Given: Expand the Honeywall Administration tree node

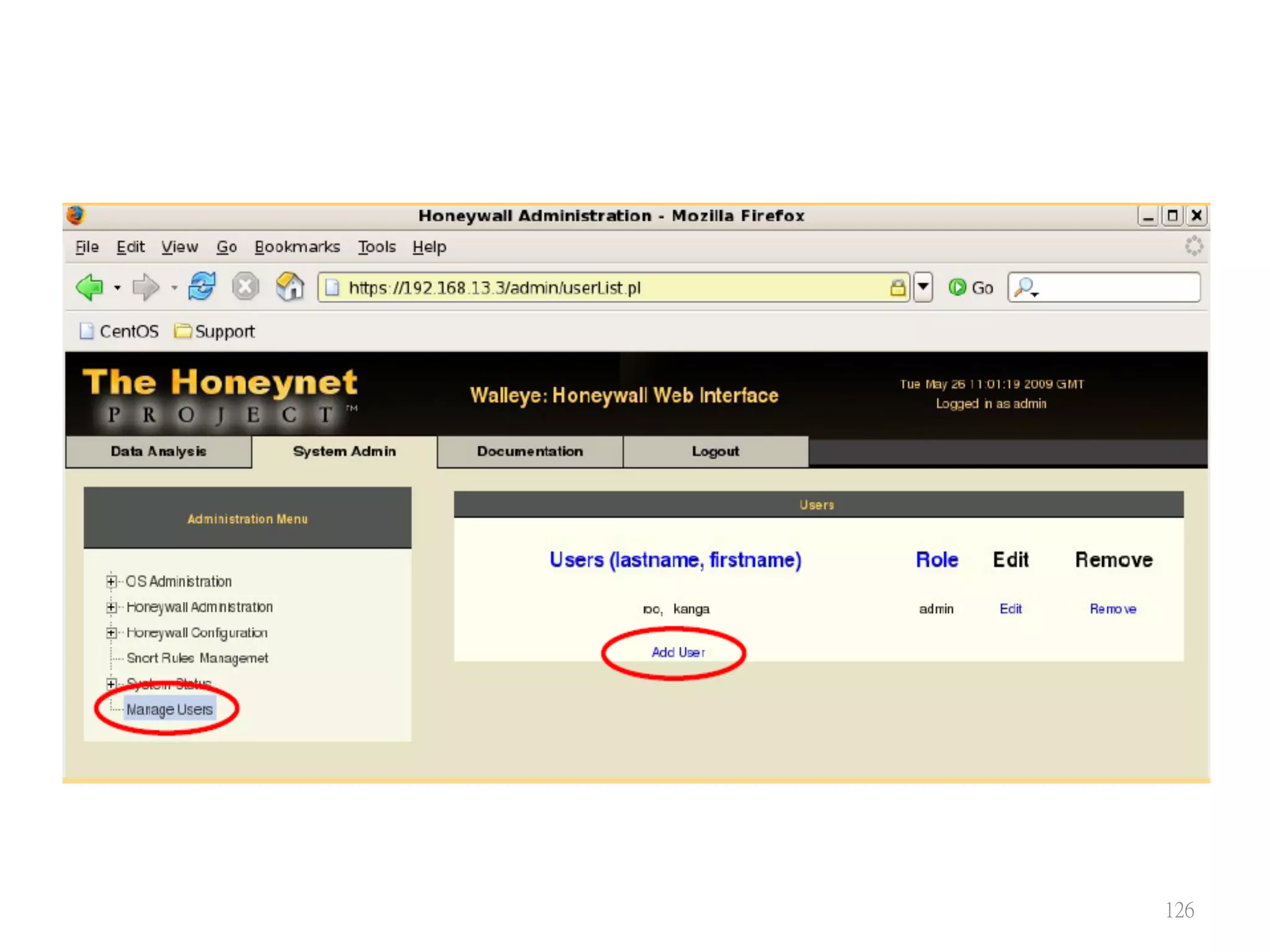Looking at the screenshot, I should tap(111, 607).
